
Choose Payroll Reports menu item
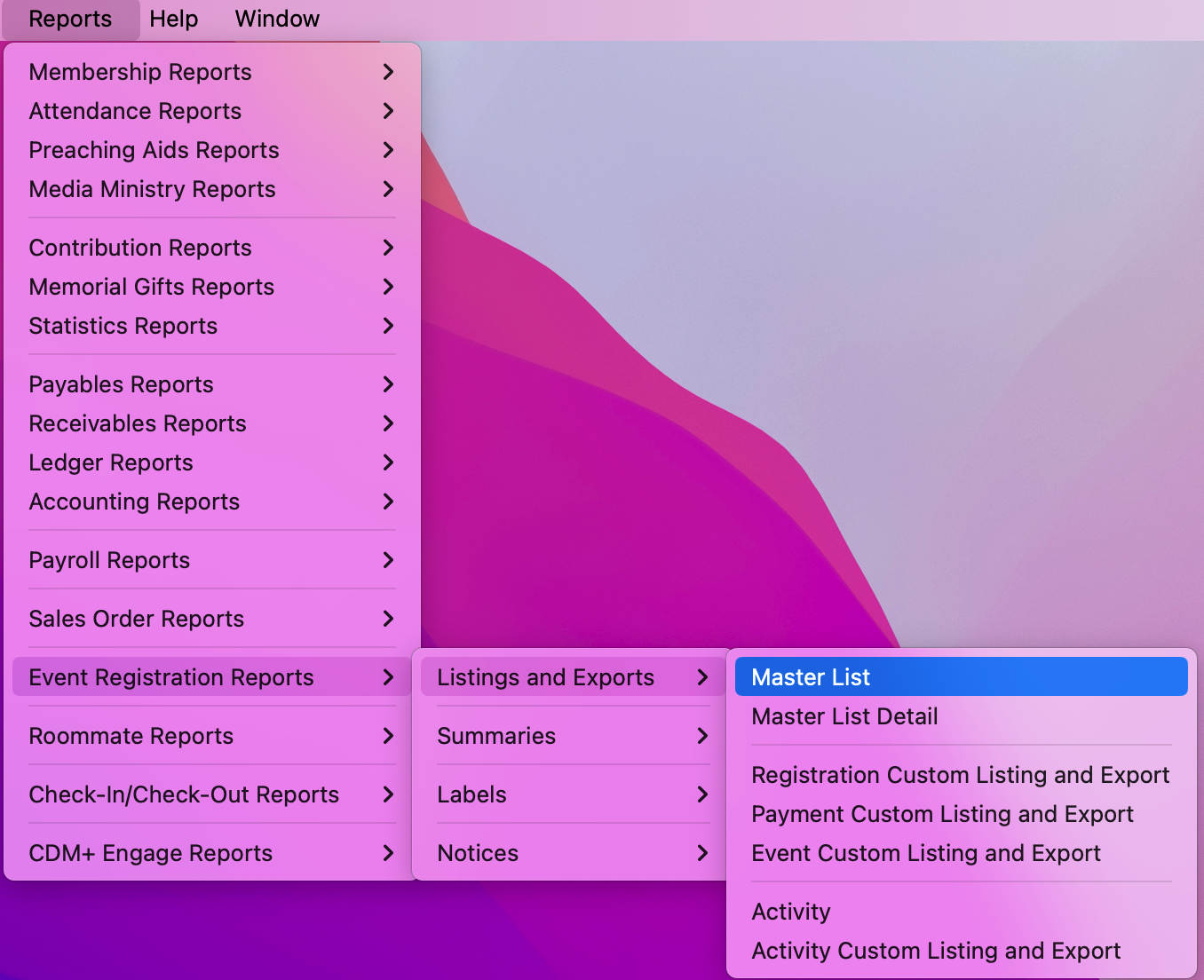(x=109, y=560)
